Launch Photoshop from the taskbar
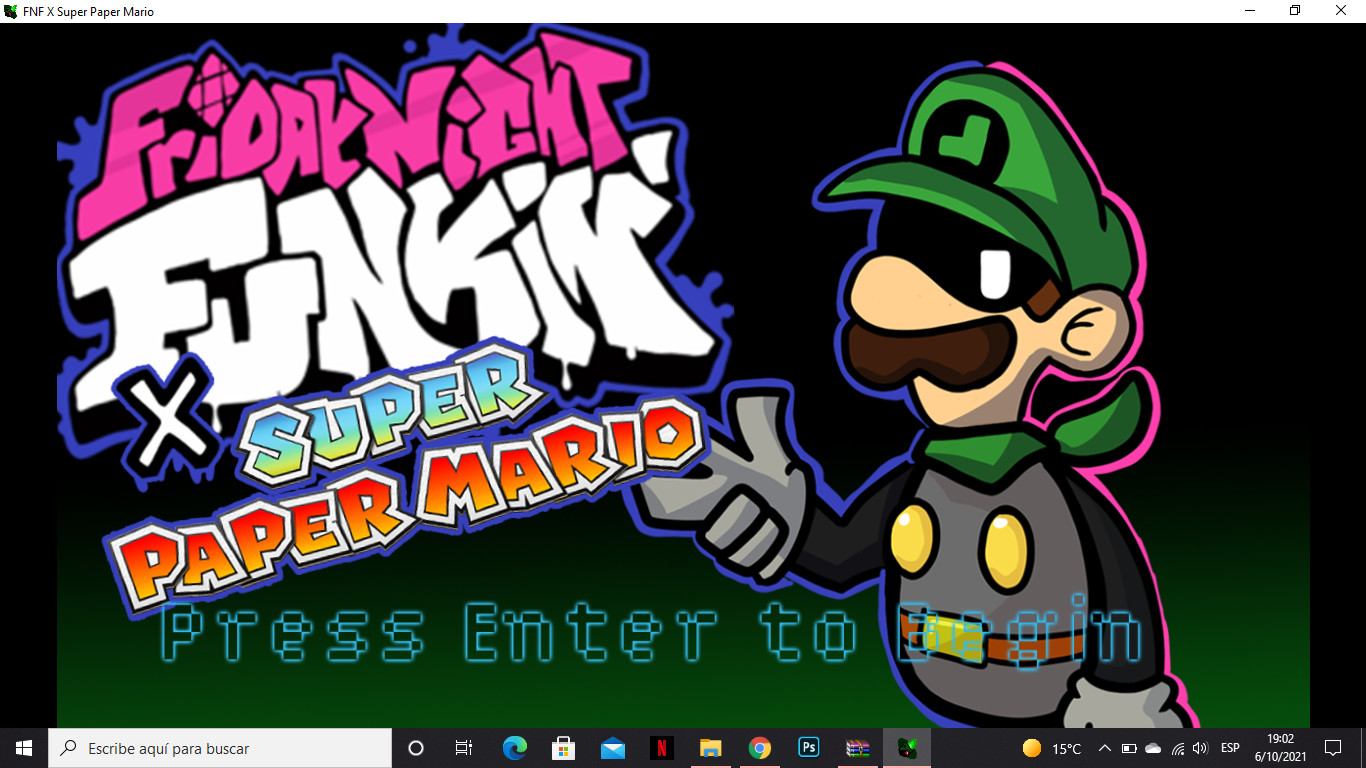 pos(808,747)
